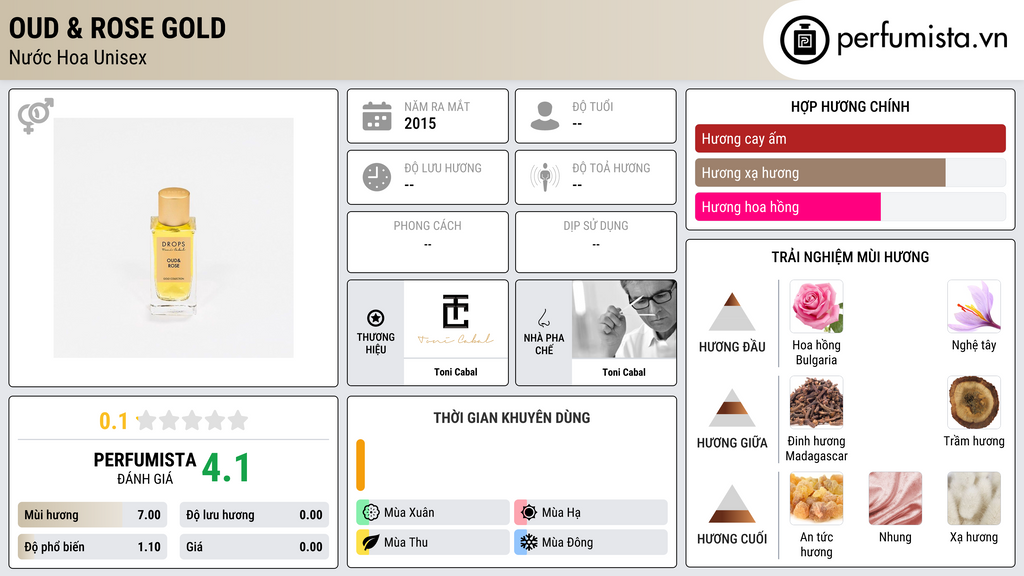
Task: Click the Độ lưu hương 0.00 score field
Action: tap(254, 515)
